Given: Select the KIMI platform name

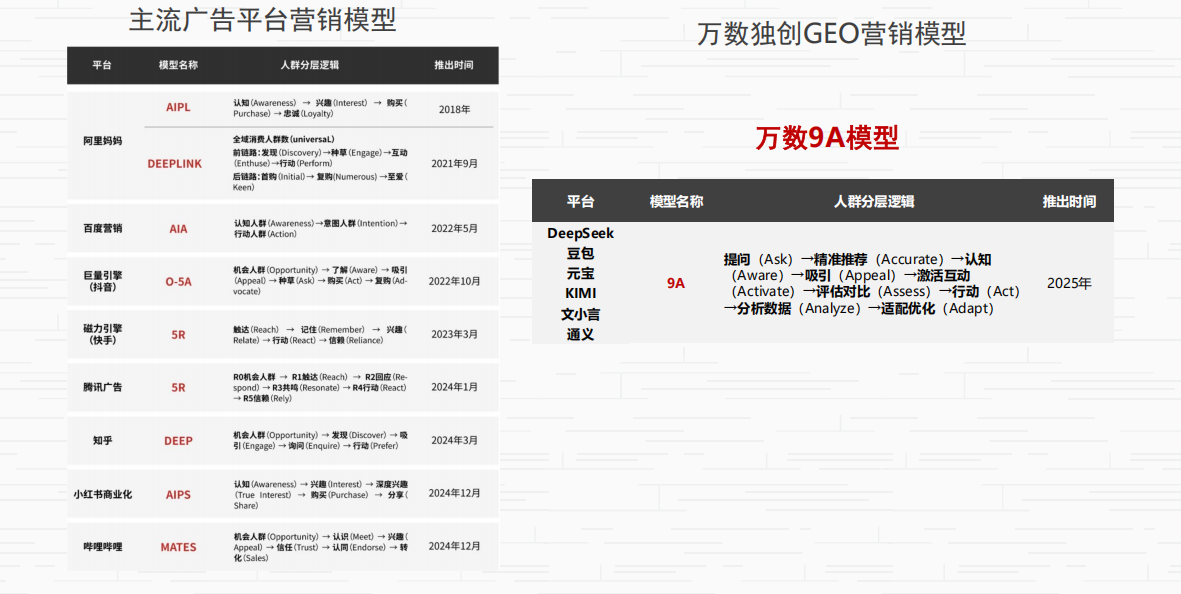Looking at the screenshot, I should pos(581,294).
